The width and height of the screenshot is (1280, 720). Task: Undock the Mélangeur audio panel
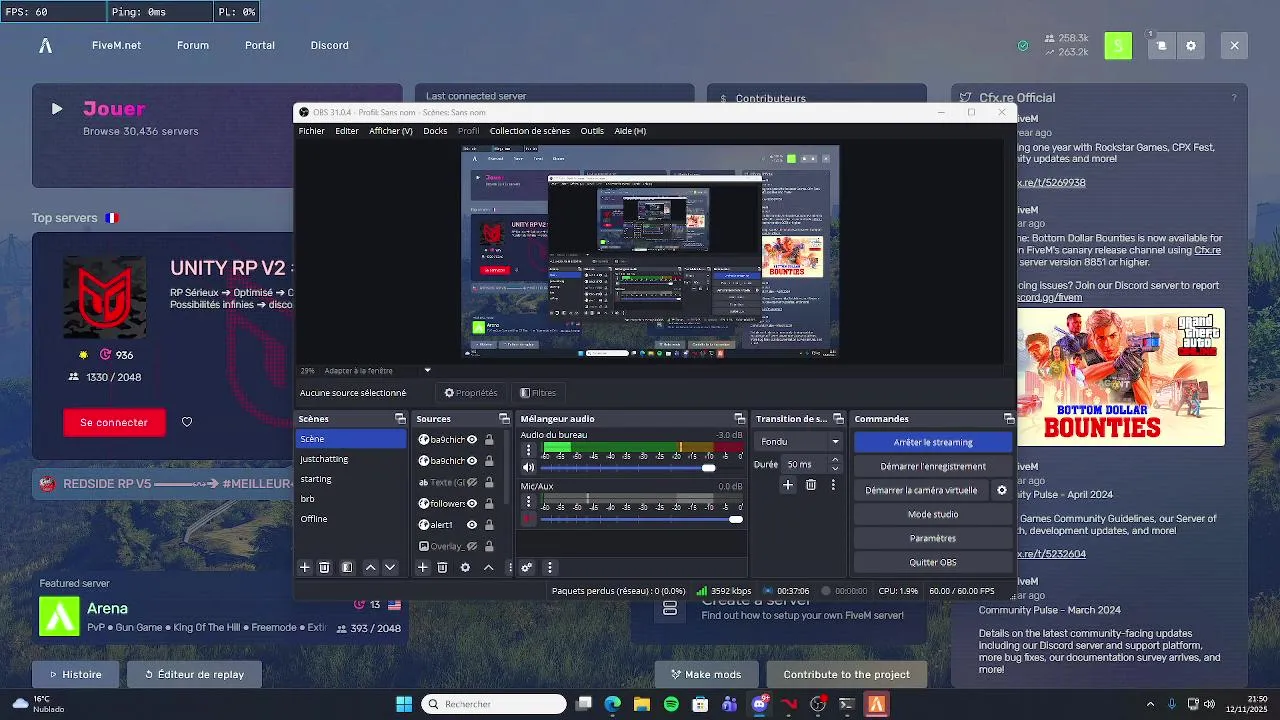click(x=739, y=418)
